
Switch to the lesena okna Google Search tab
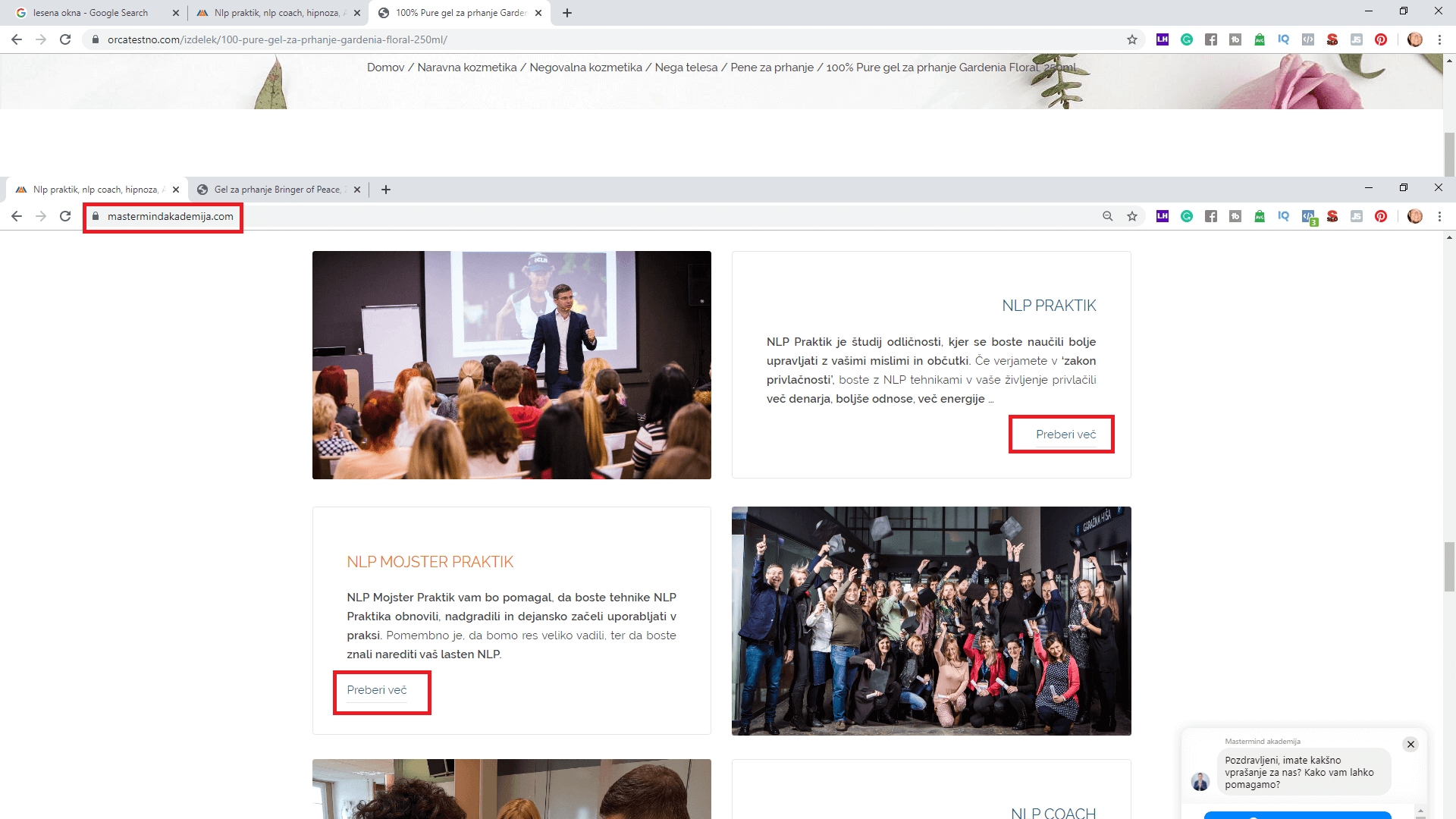point(91,13)
